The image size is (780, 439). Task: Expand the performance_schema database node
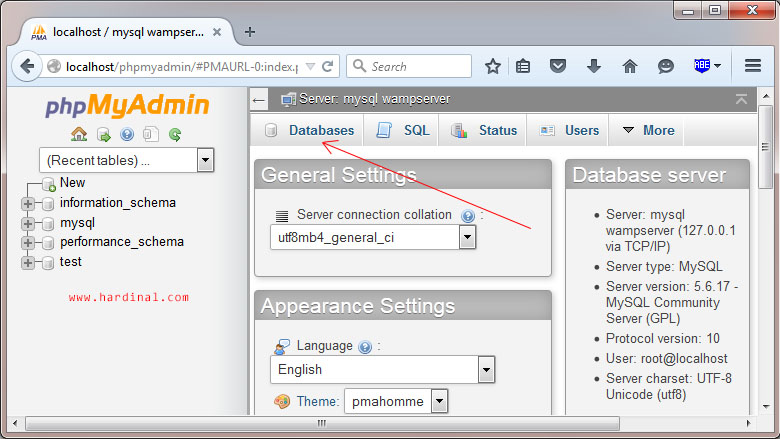point(28,243)
